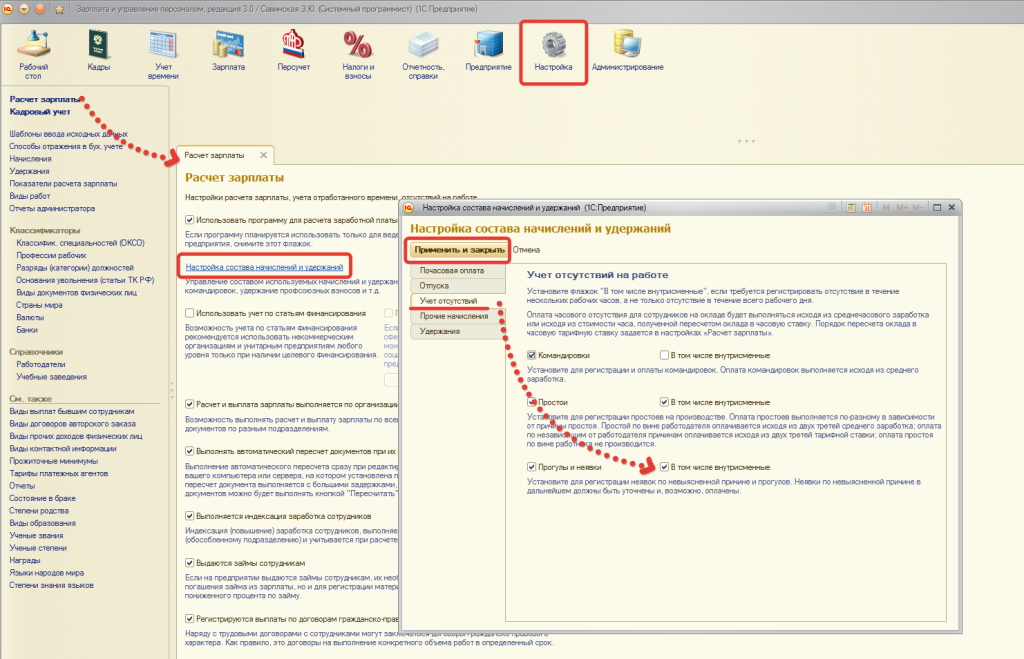This screenshot has height=659, width=1024.
Task: Toggle the Командировки checkbox
Action: pyautogui.click(x=532, y=355)
